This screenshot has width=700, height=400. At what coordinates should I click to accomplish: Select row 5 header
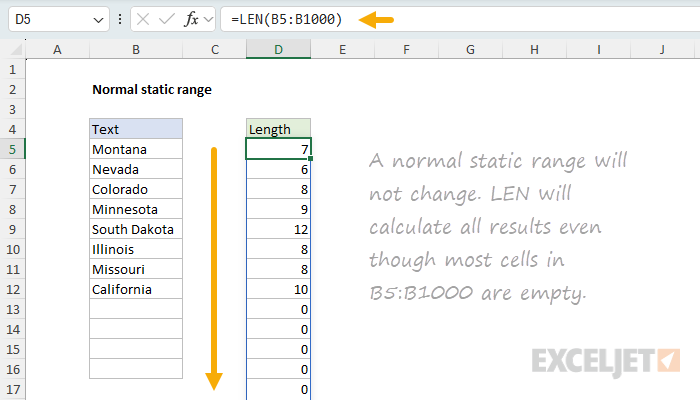coord(12,149)
